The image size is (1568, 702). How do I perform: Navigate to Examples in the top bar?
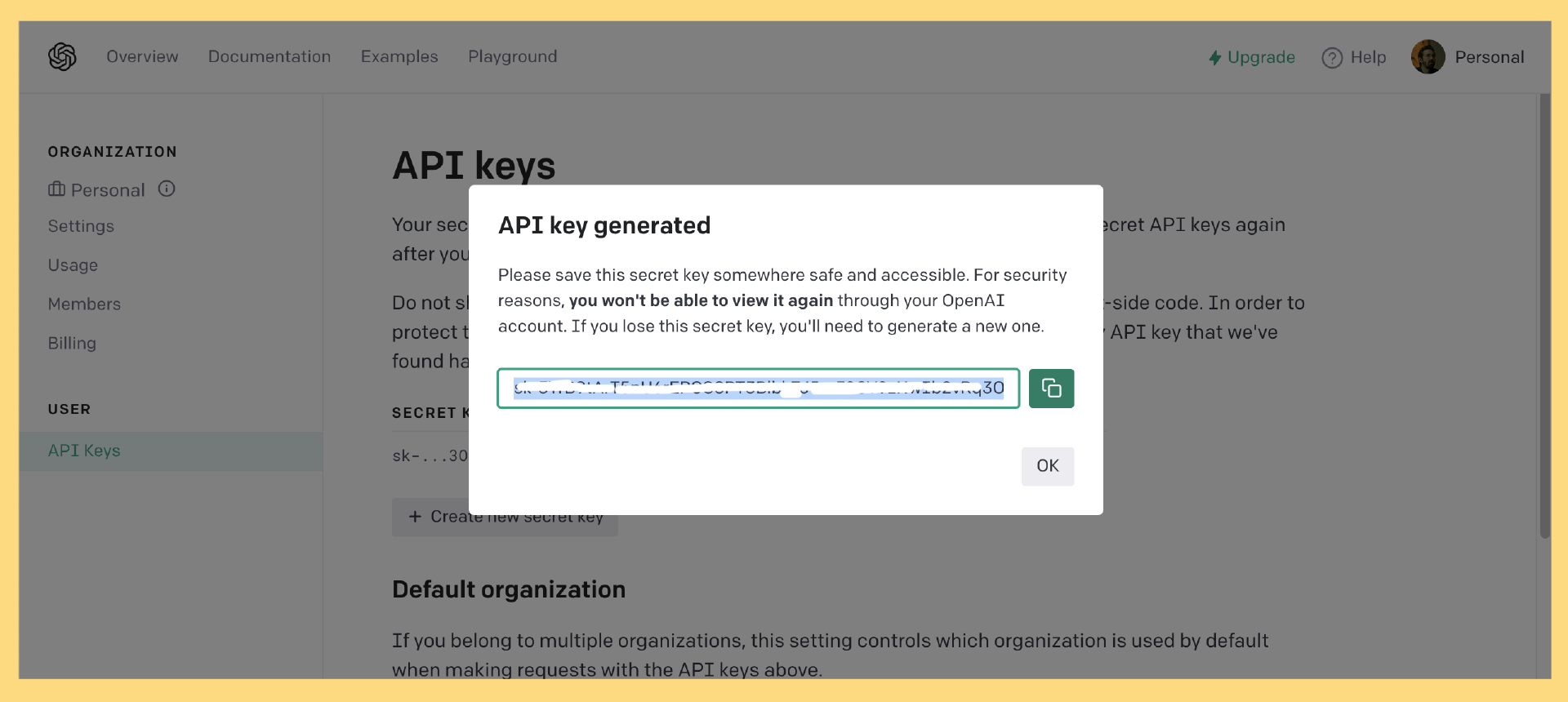[399, 57]
